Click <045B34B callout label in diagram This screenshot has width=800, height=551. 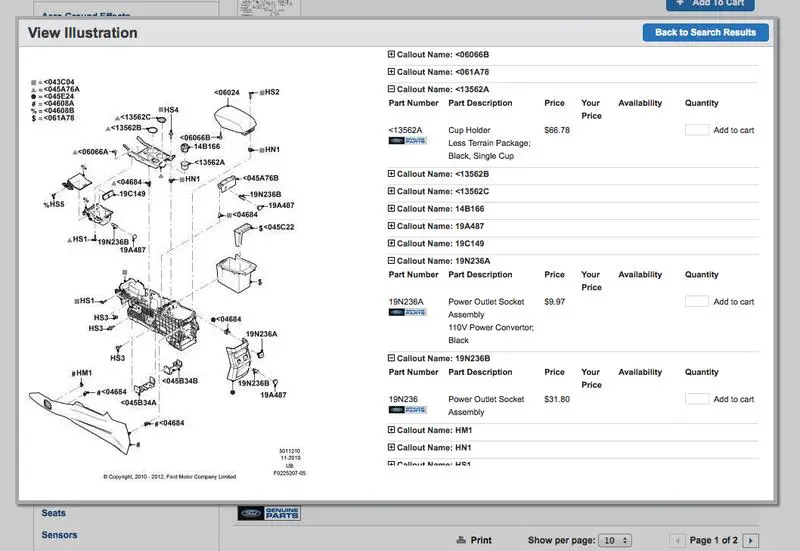click(180, 381)
